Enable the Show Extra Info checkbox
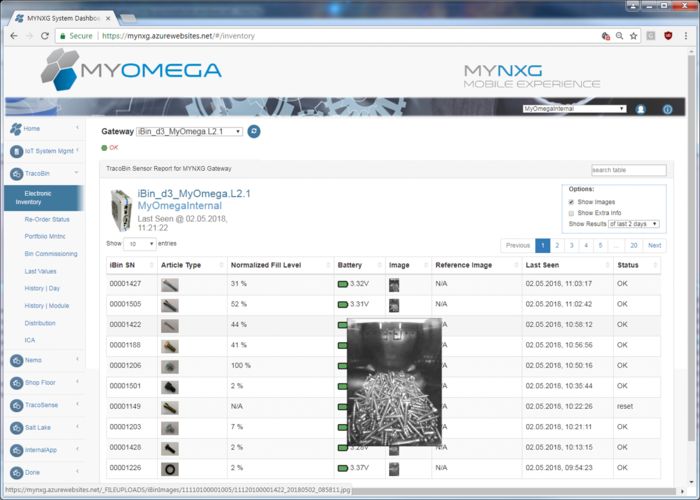Image resolution: width=700 pixels, height=500 pixels. coord(571,213)
